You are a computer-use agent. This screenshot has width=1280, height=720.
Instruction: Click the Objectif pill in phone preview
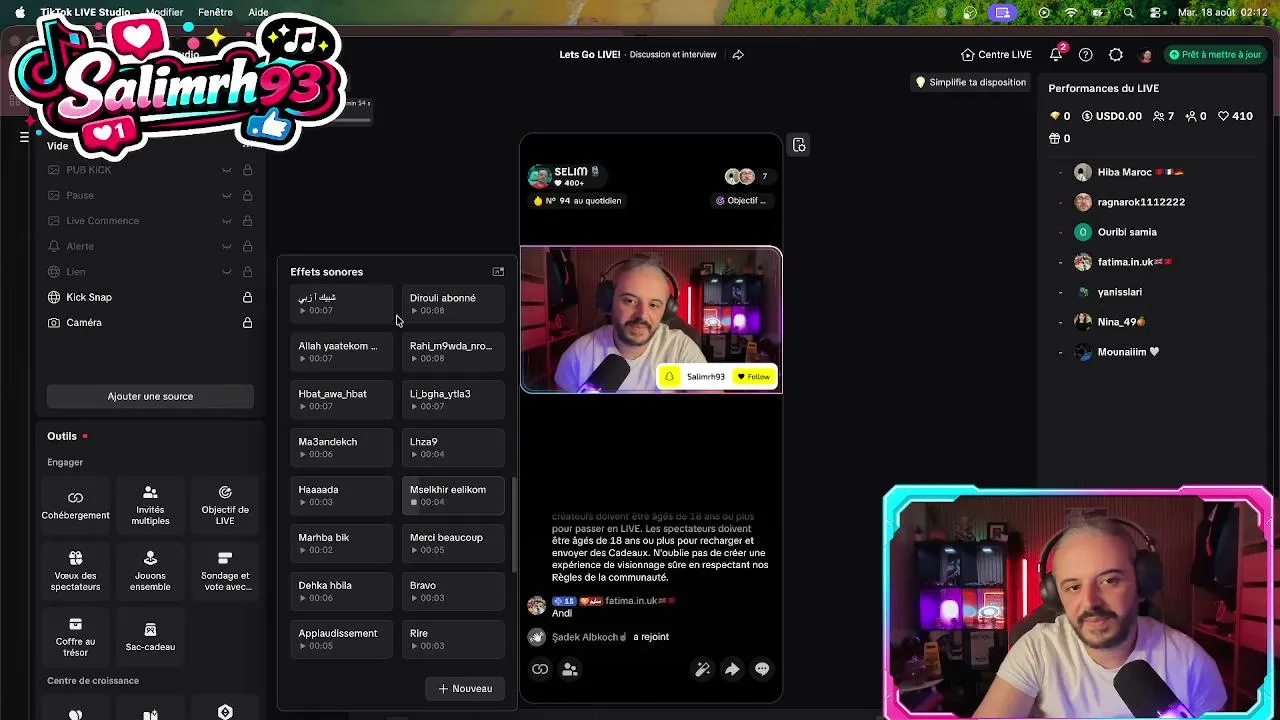(x=742, y=200)
